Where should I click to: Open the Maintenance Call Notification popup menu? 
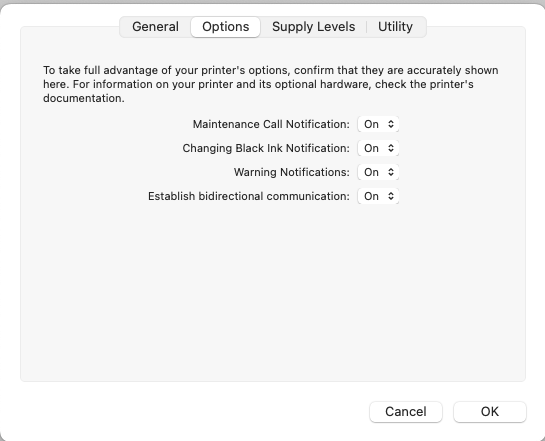(378, 124)
